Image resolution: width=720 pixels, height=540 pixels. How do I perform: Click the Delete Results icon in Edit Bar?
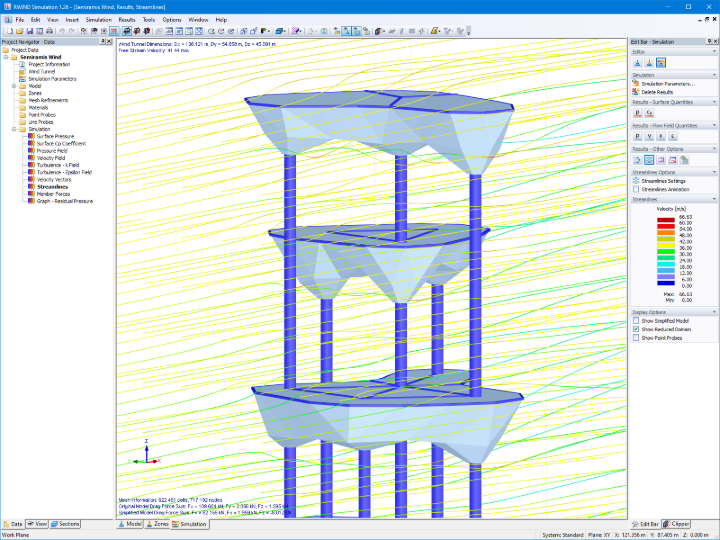click(636, 92)
